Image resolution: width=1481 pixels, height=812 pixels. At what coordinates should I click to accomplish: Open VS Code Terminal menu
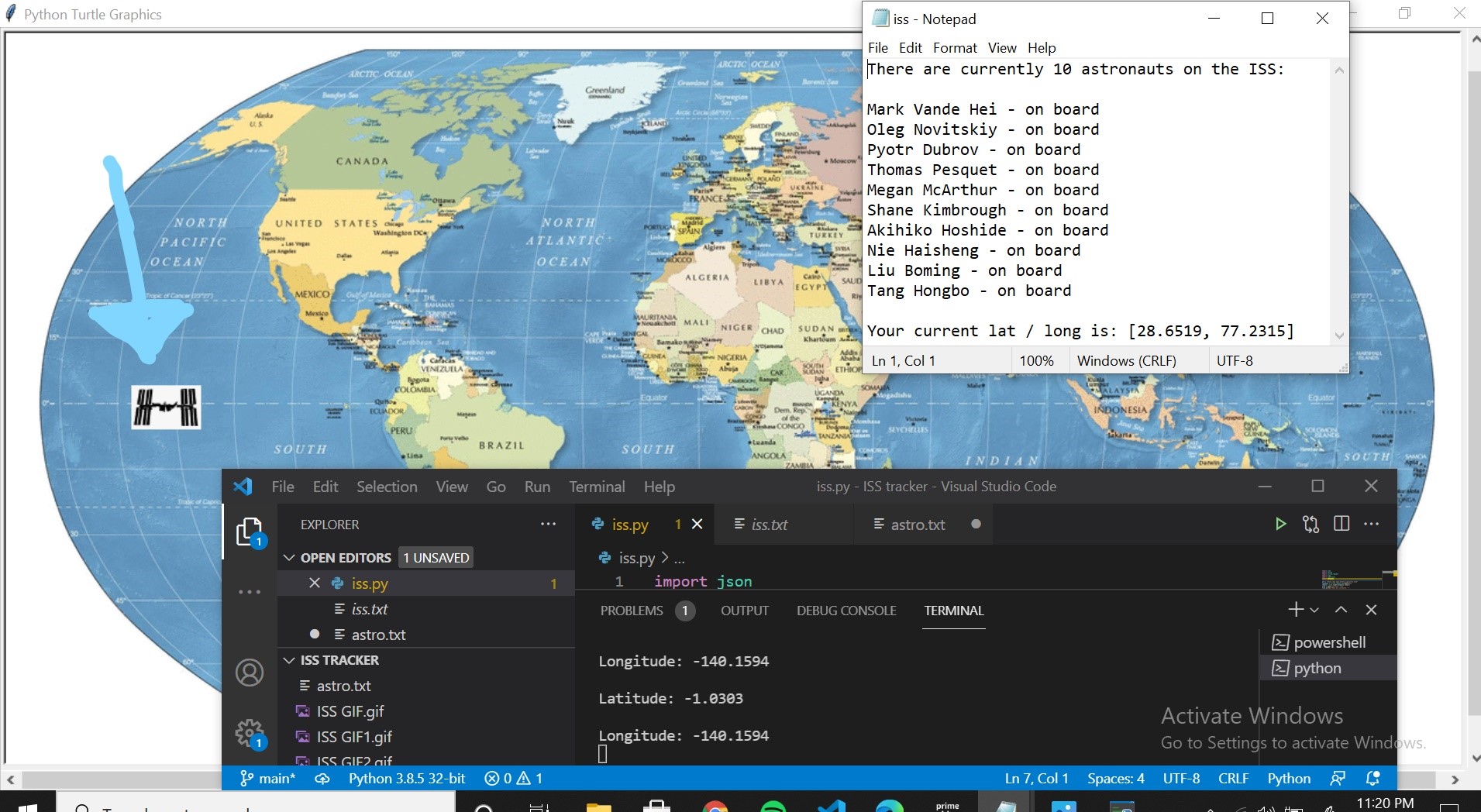tap(597, 487)
